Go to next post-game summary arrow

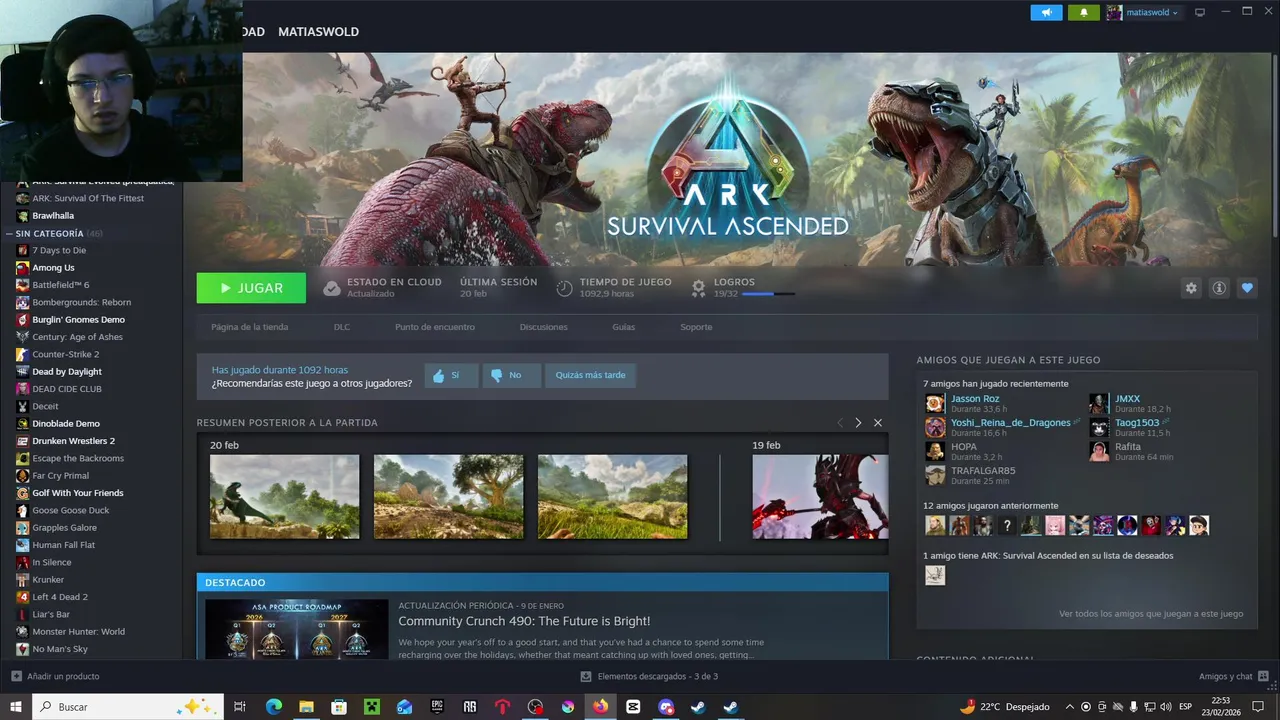858,423
